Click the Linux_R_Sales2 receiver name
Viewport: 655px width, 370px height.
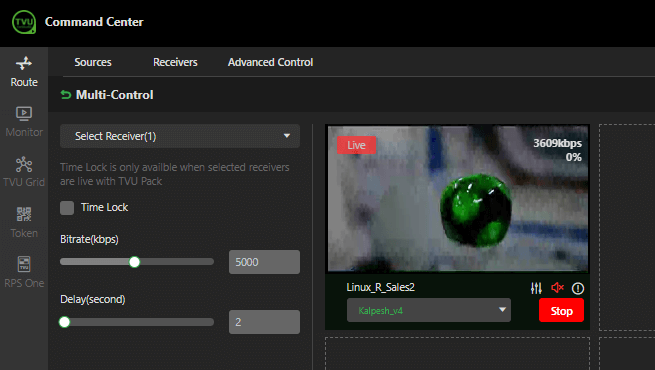coord(381,287)
